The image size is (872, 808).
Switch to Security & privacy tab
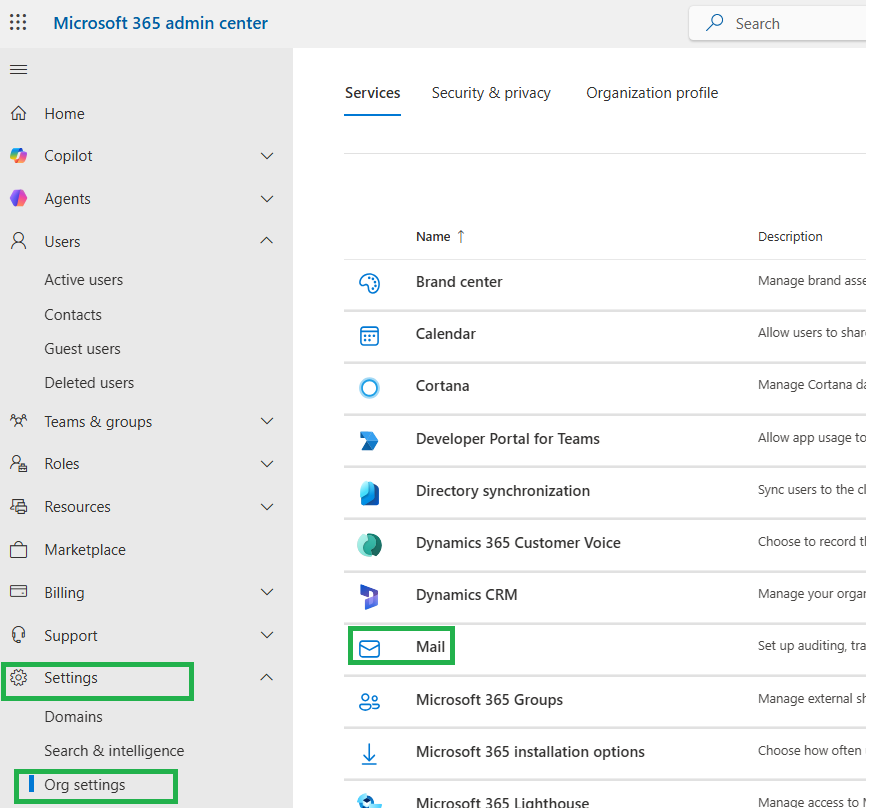[491, 93]
